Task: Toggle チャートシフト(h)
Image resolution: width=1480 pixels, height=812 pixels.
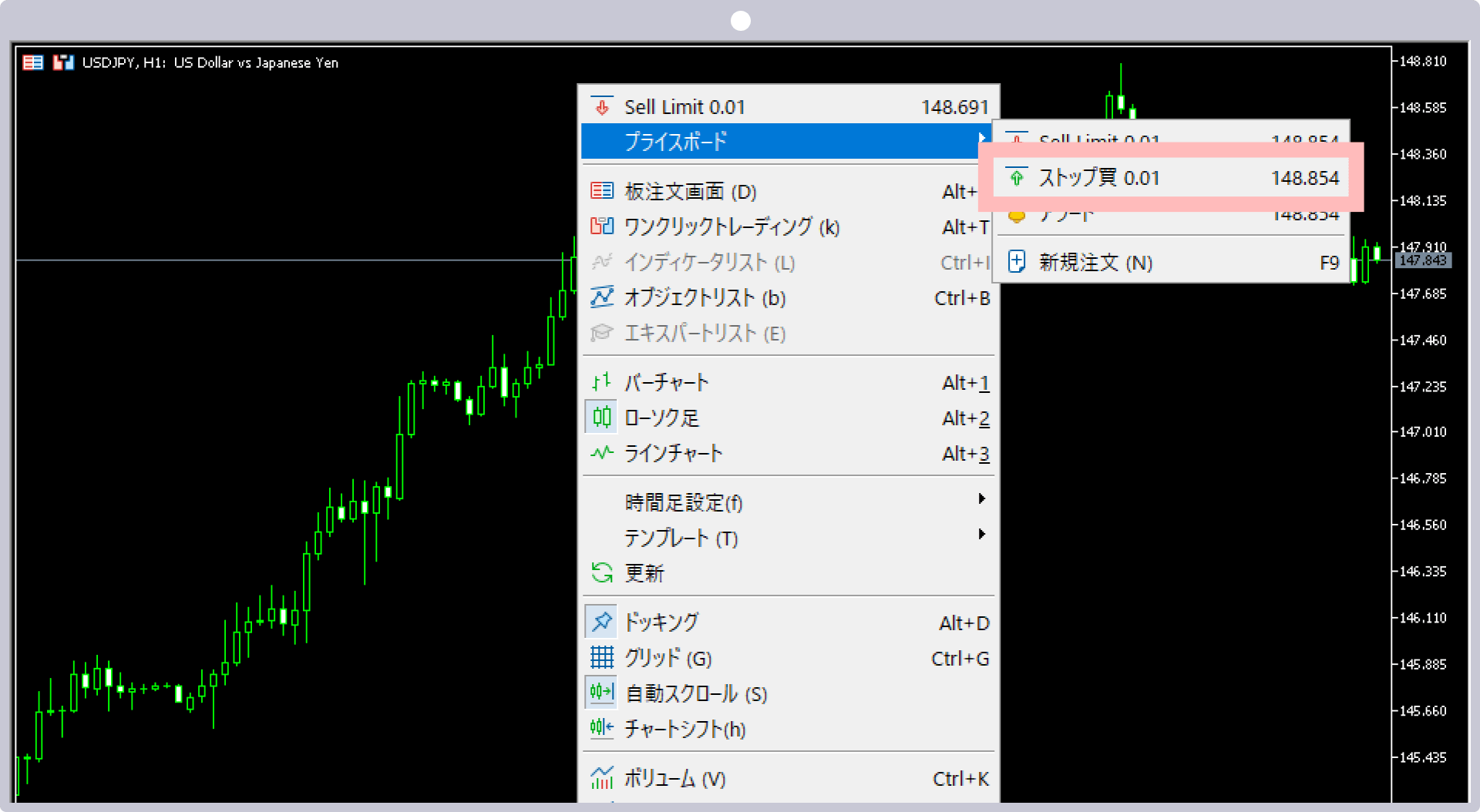Action: coord(789,729)
